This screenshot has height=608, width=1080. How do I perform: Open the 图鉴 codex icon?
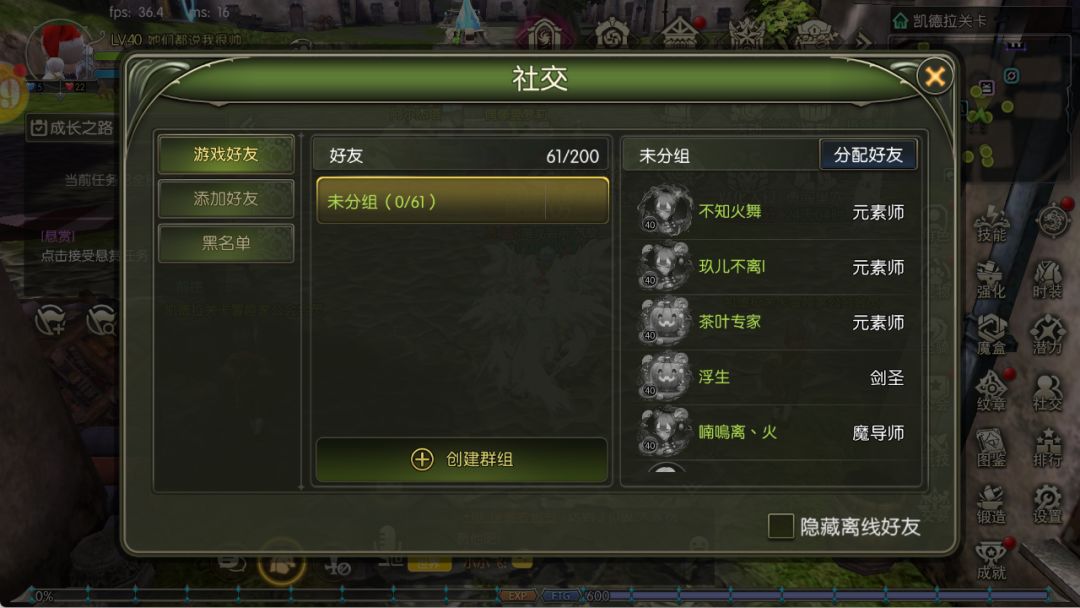point(991,448)
